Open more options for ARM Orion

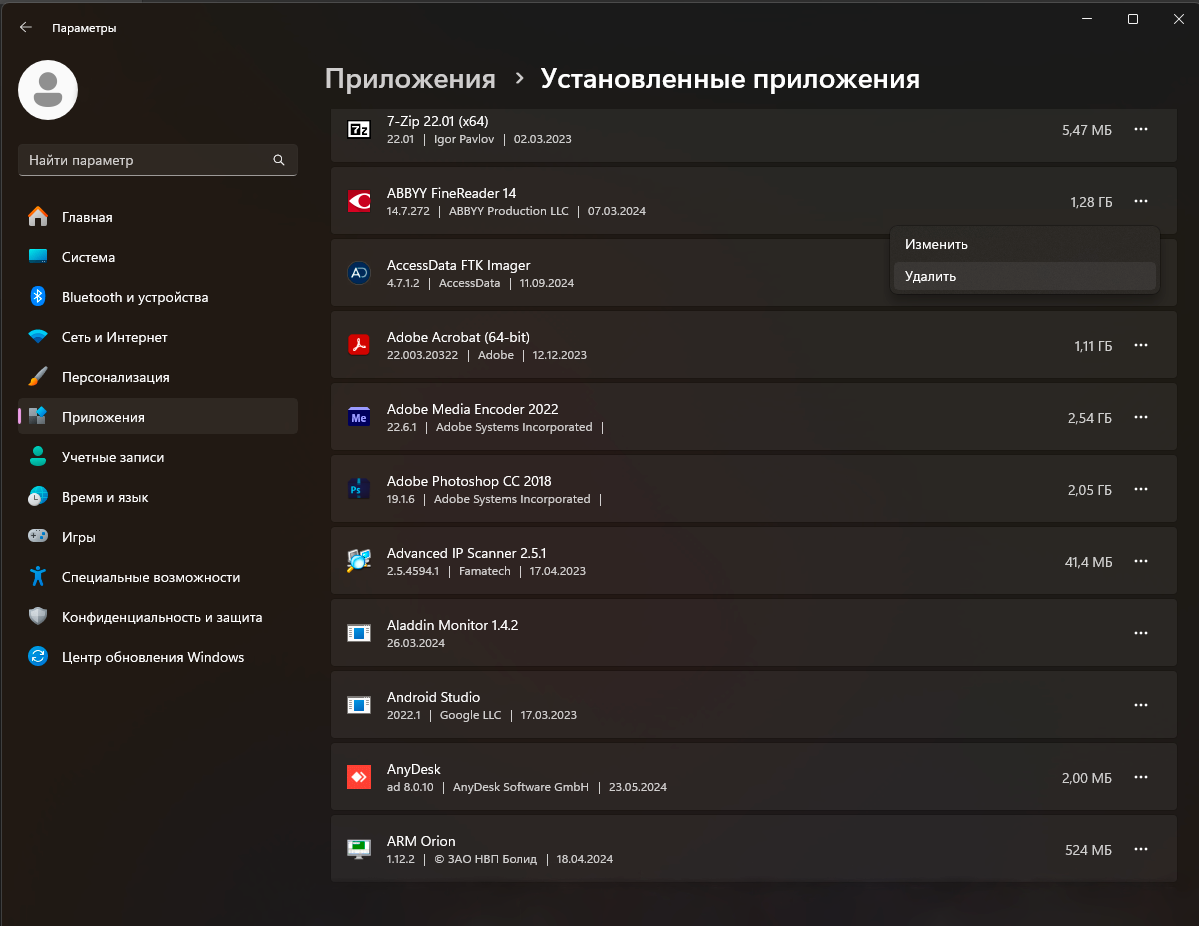(x=1141, y=849)
